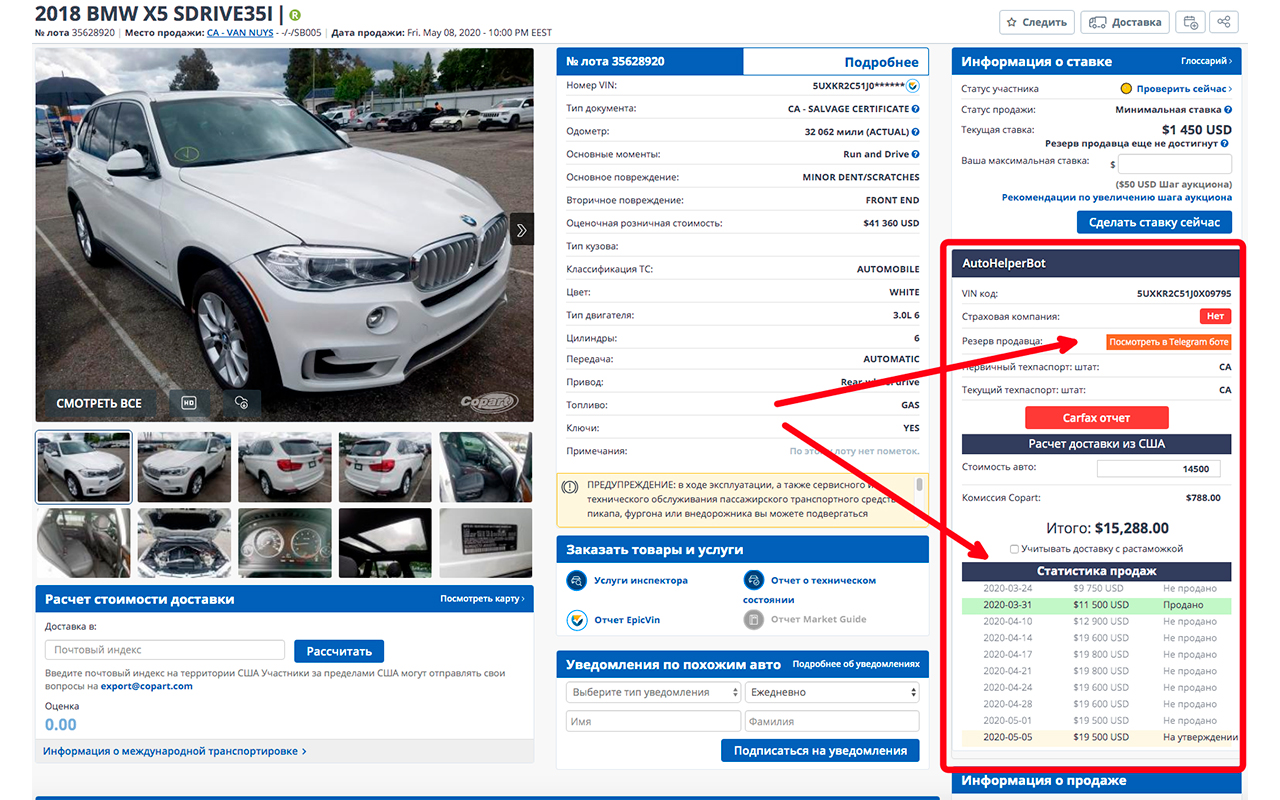The height and width of the screenshot is (800, 1280).
Task: Click the Отчет EpicVin icon
Action: [x=577, y=620]
